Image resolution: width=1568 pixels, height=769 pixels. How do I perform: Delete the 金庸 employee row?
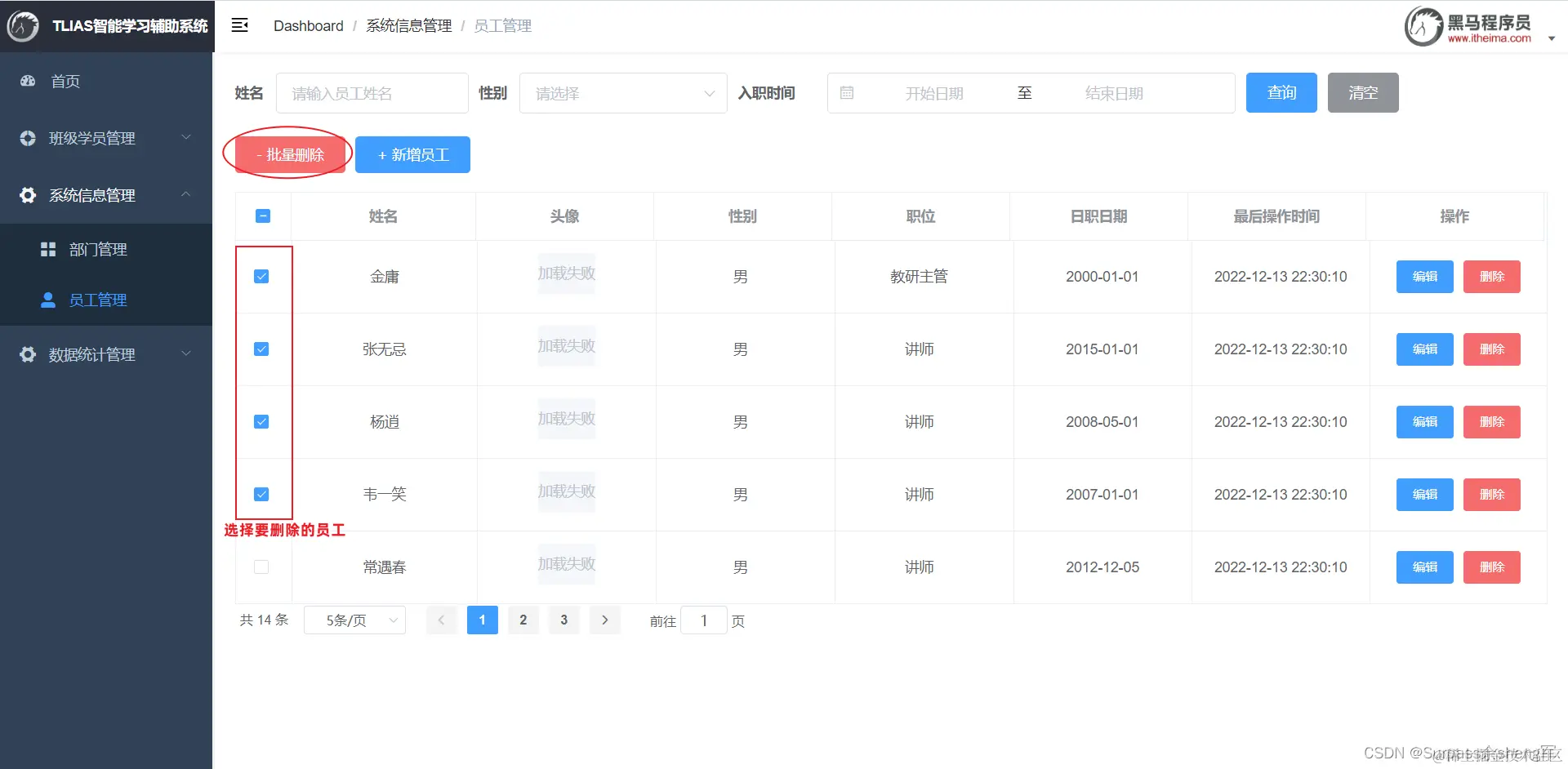[x=1492, y=277]
